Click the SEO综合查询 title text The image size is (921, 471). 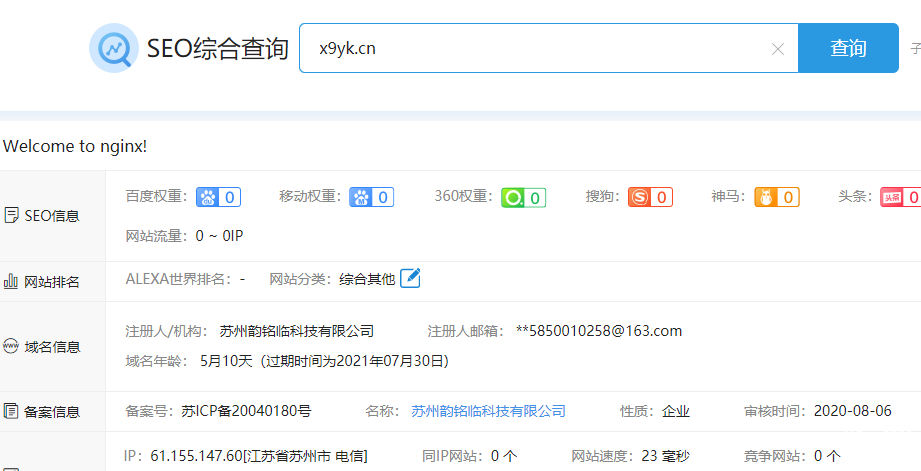[217, 49]
